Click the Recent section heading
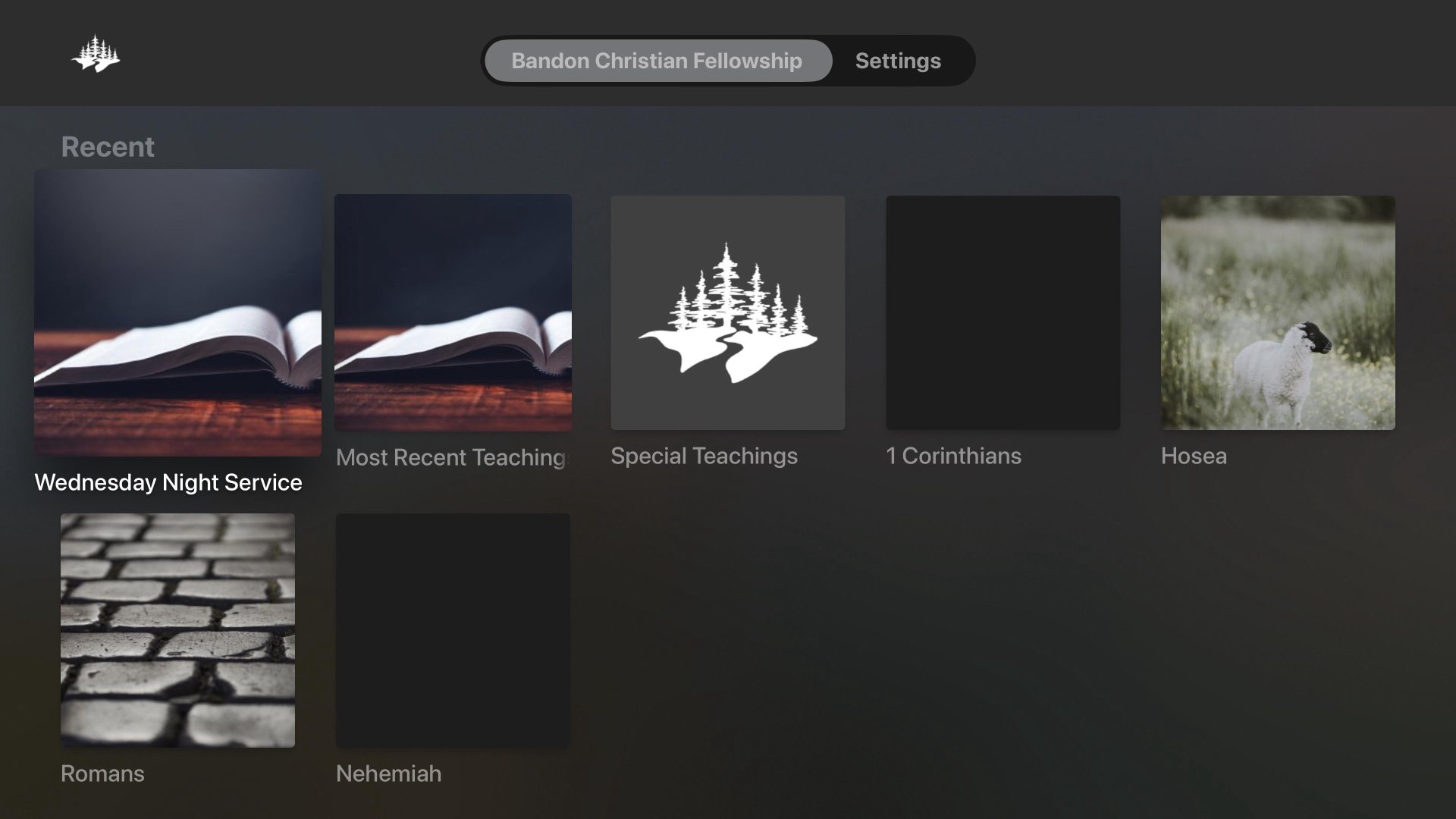Screen dimensions: 1456x819 [x=108, y=146]
